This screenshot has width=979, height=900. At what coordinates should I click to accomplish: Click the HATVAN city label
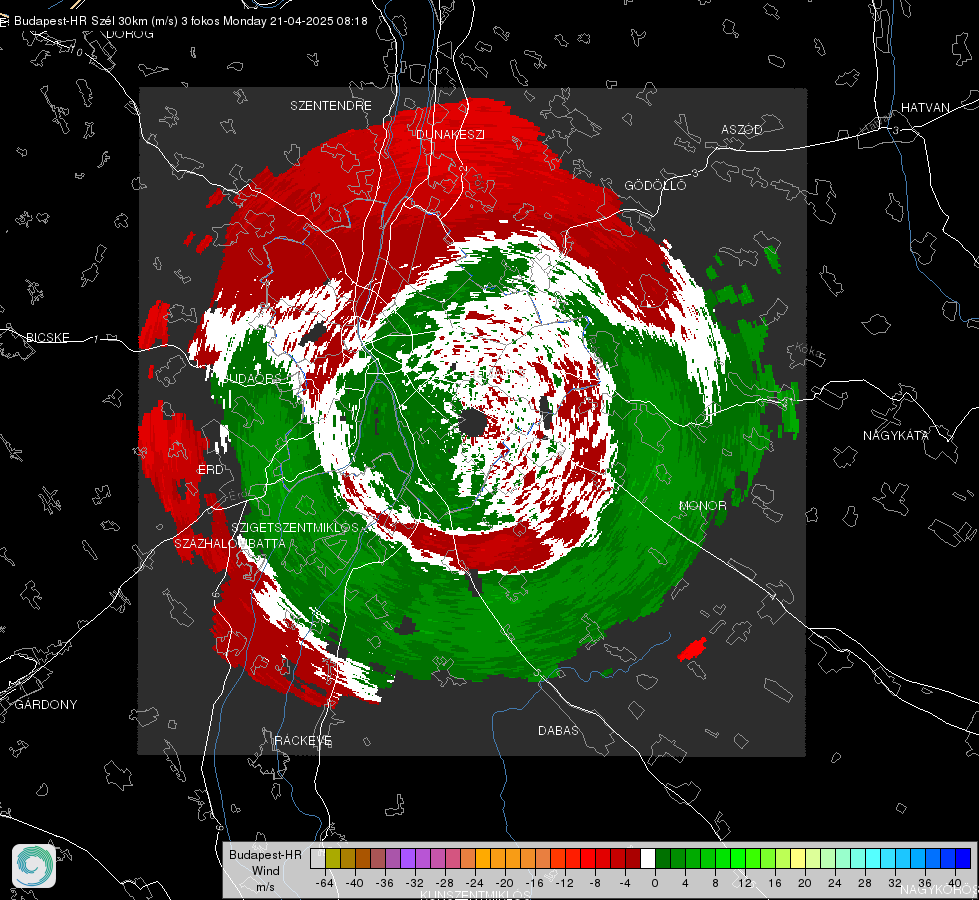(x=925, y=108)
